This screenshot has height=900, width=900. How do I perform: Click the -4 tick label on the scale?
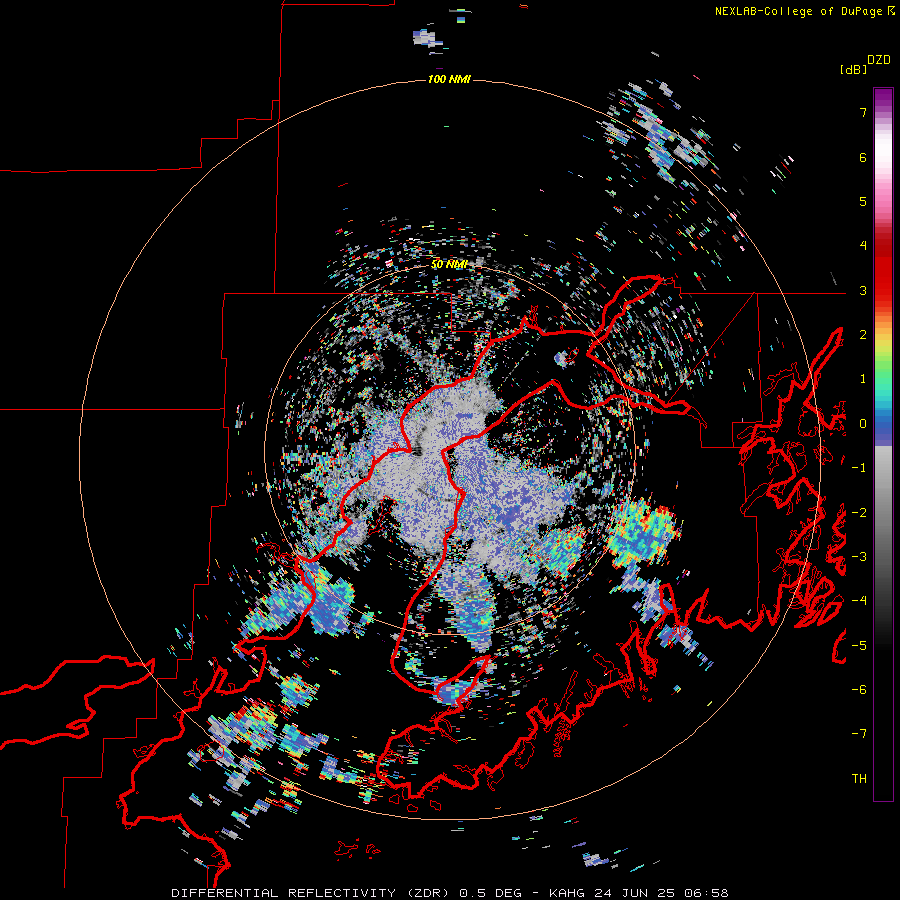(859, 600)
